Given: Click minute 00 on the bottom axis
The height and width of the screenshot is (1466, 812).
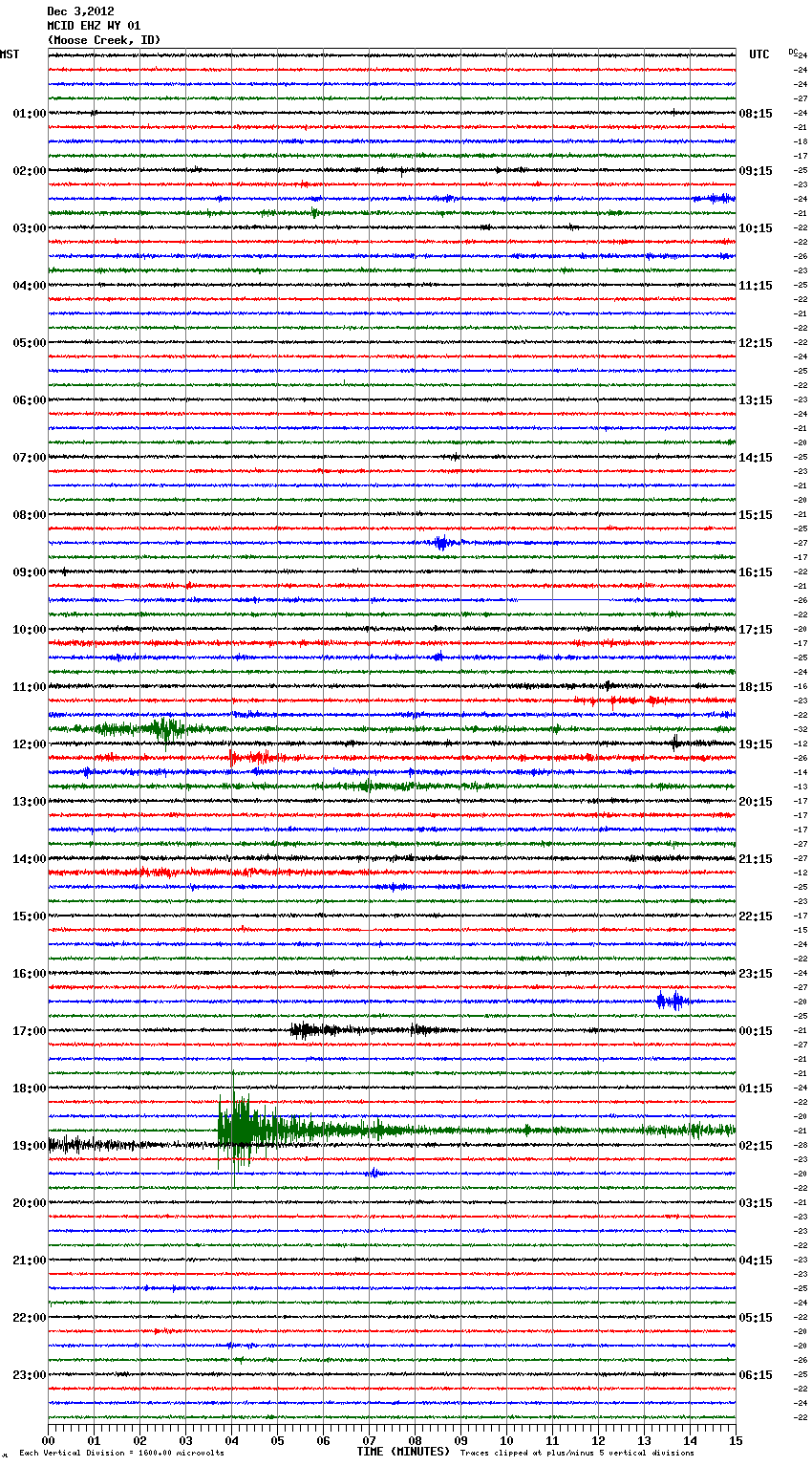Looking at the screenshot, I should point(48,1440).
